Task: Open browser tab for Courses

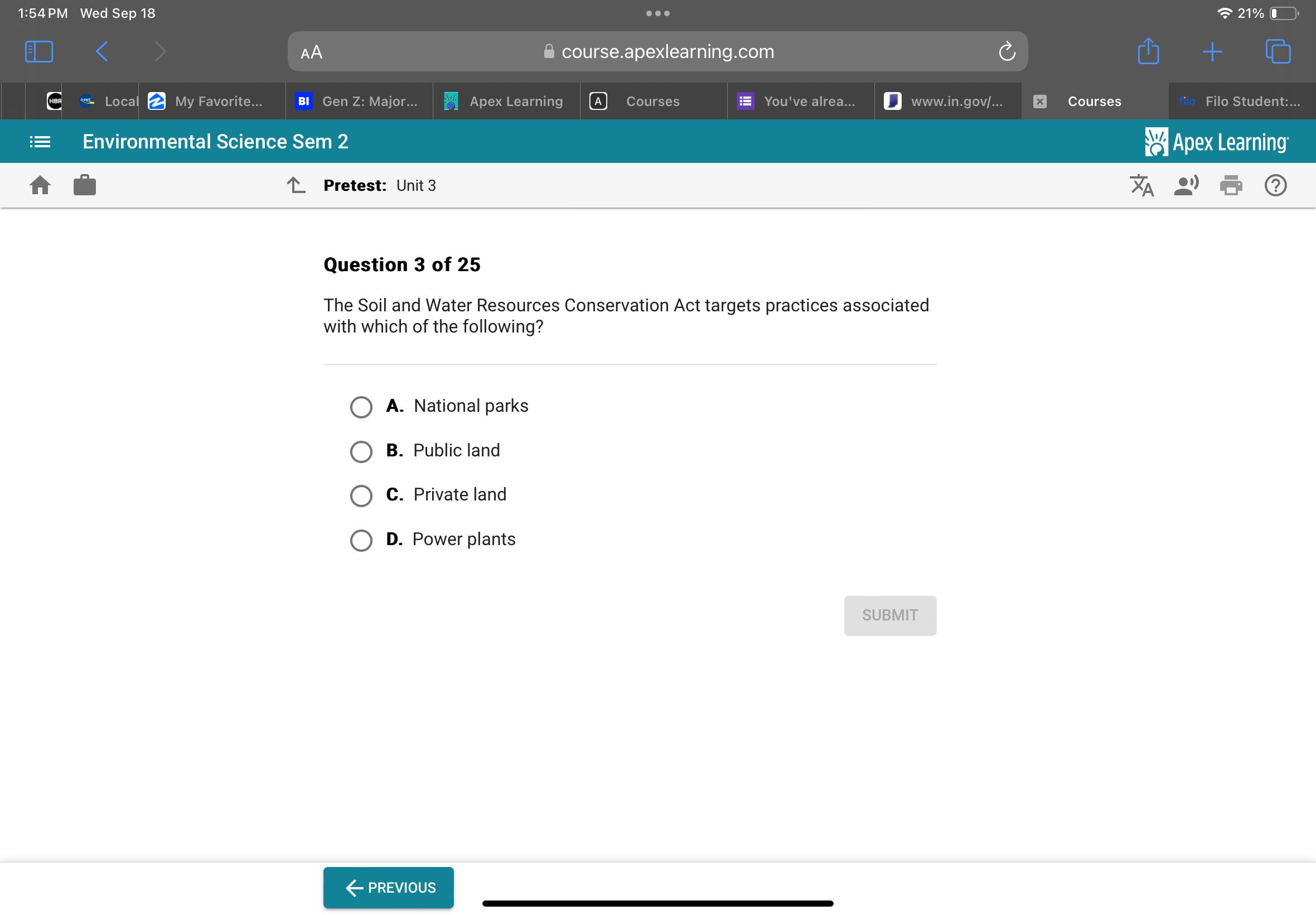Action: 651,101
